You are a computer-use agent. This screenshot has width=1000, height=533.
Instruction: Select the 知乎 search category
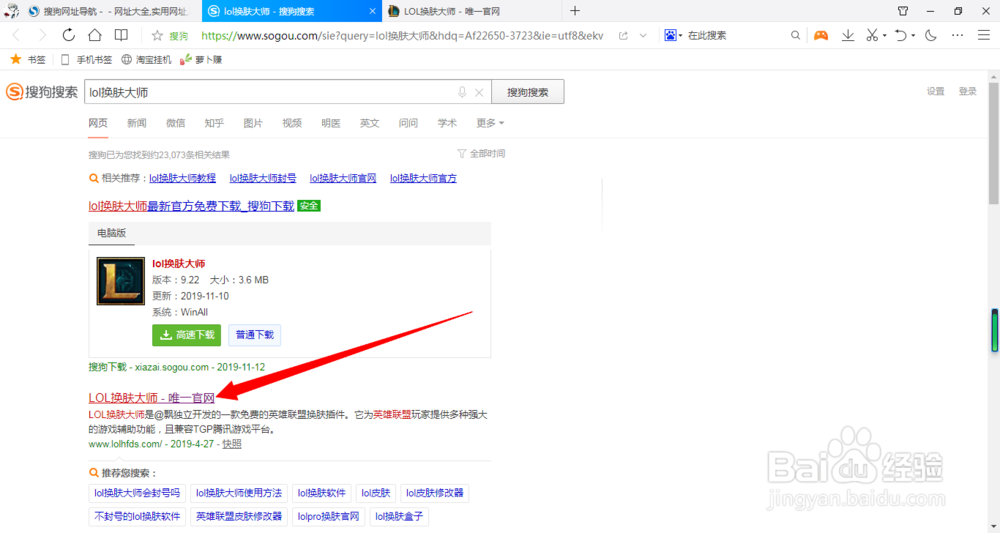(214, 123)
